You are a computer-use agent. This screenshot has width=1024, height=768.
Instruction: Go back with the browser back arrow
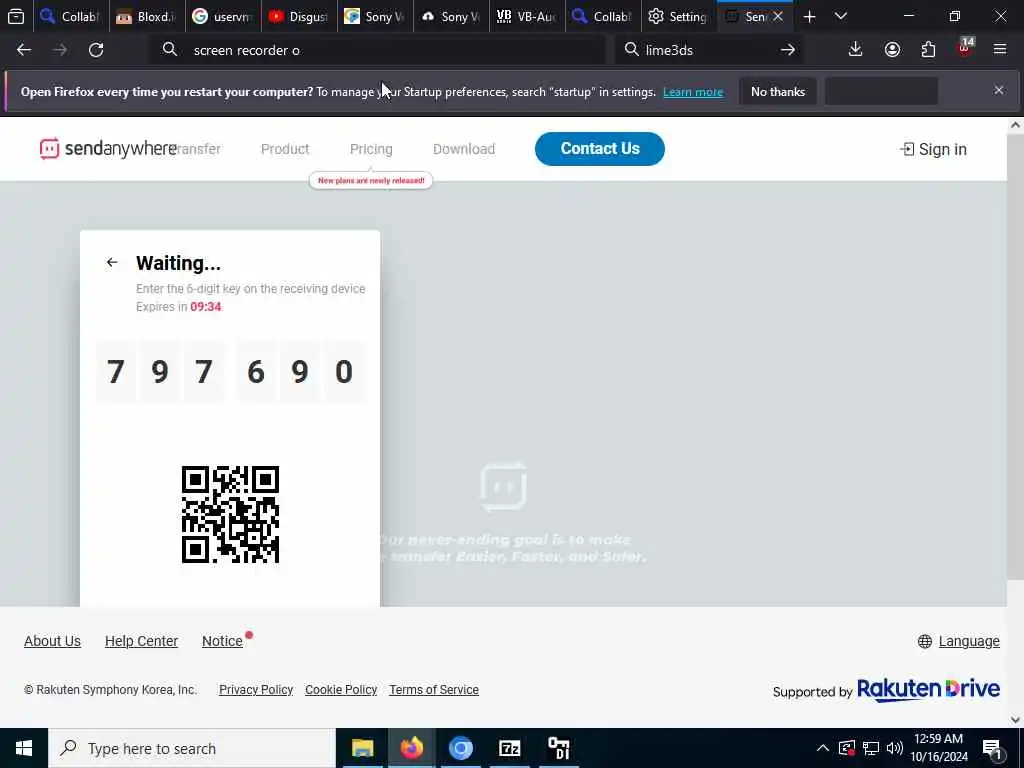tap(24, 50)
